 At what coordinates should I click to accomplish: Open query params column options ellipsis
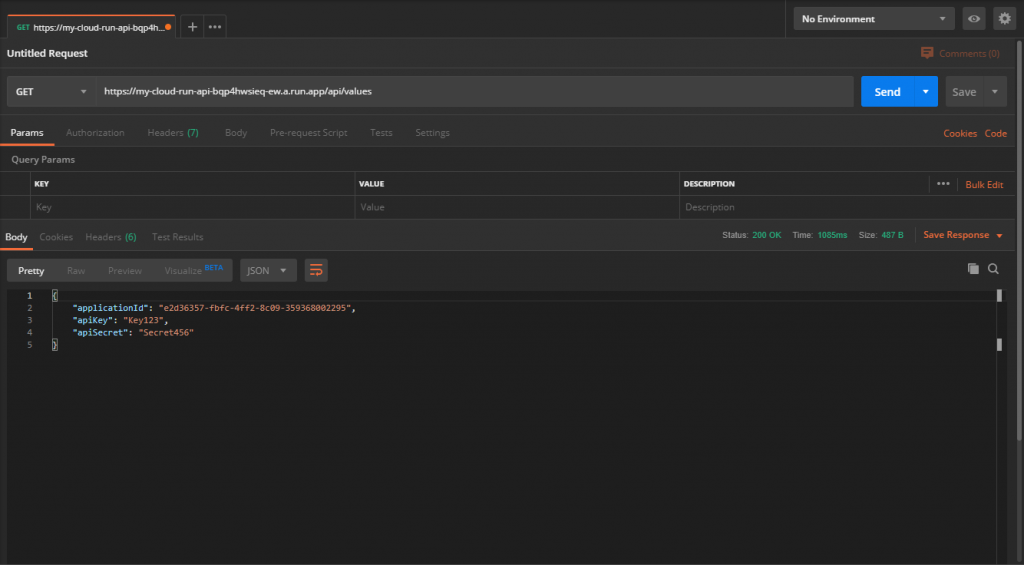click(943, 184)
